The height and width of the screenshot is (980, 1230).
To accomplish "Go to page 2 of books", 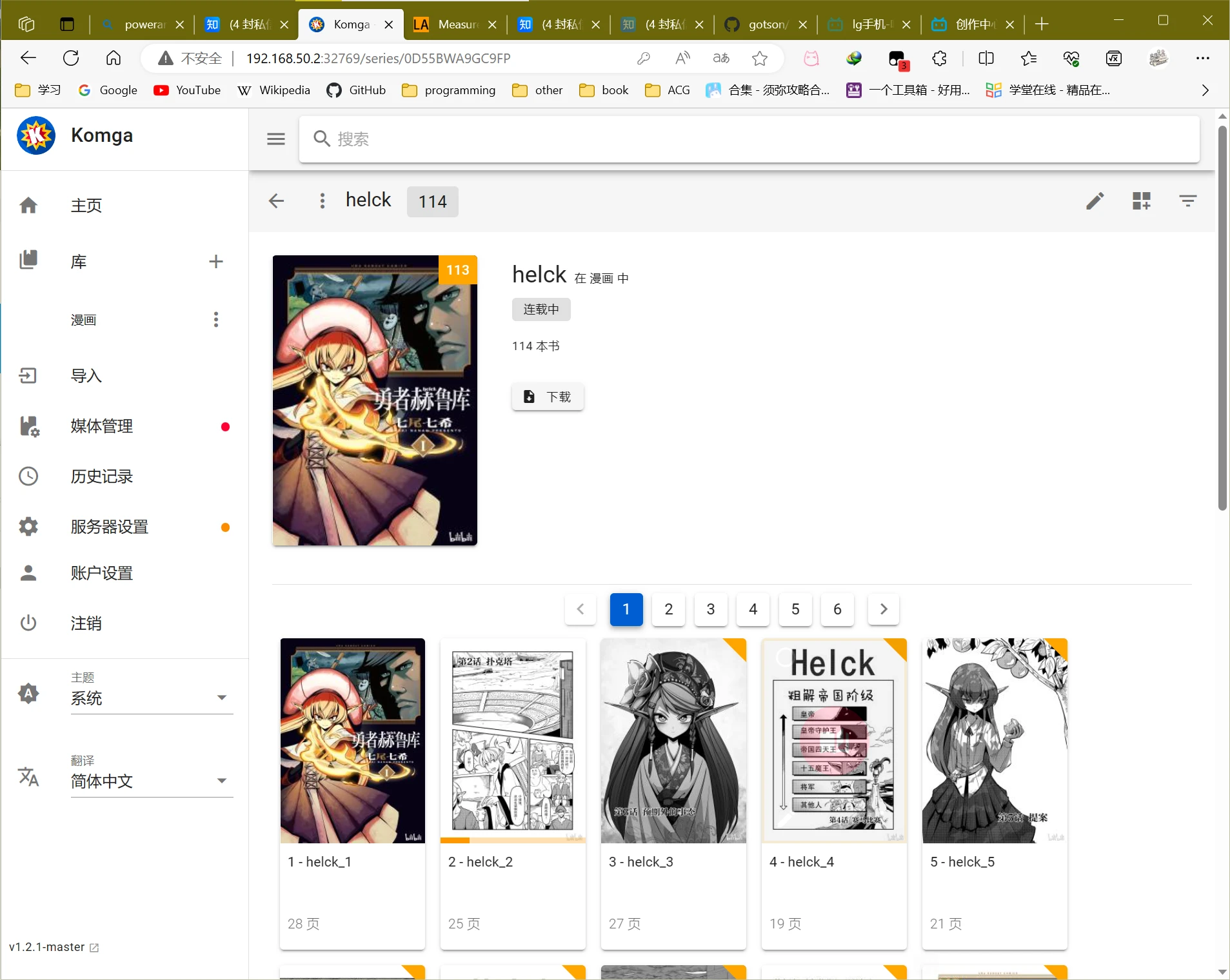I will tap(668, 609).
